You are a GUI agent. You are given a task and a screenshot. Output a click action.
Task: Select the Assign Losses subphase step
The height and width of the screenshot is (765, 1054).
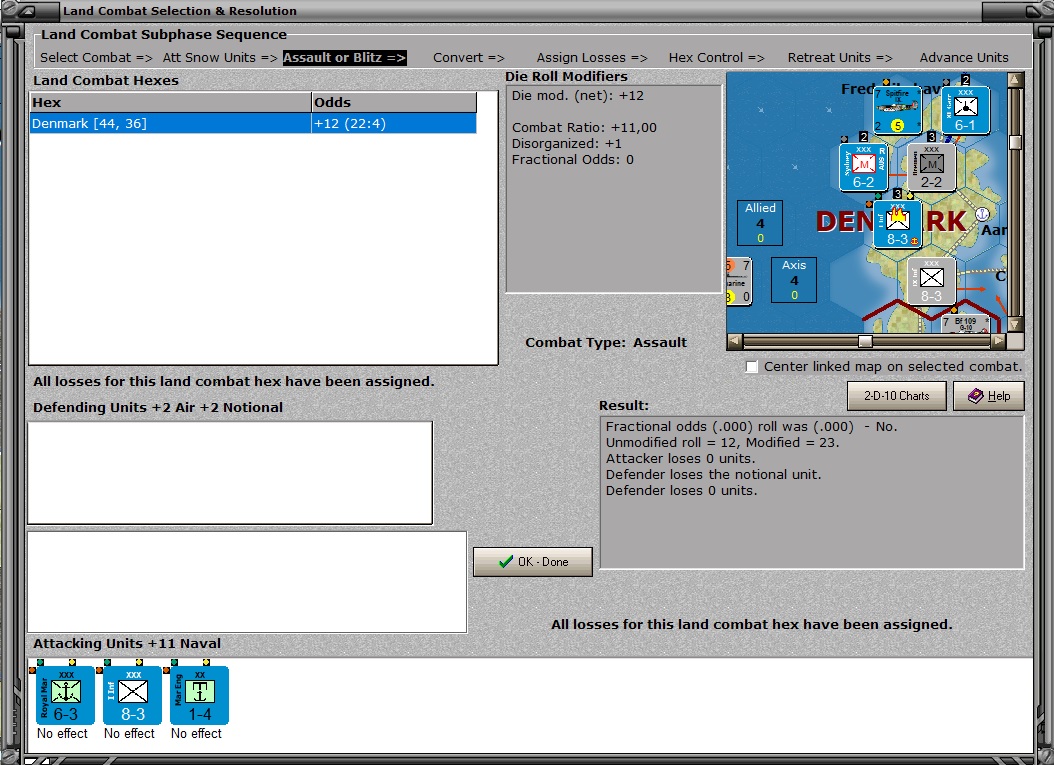(592, 58)
